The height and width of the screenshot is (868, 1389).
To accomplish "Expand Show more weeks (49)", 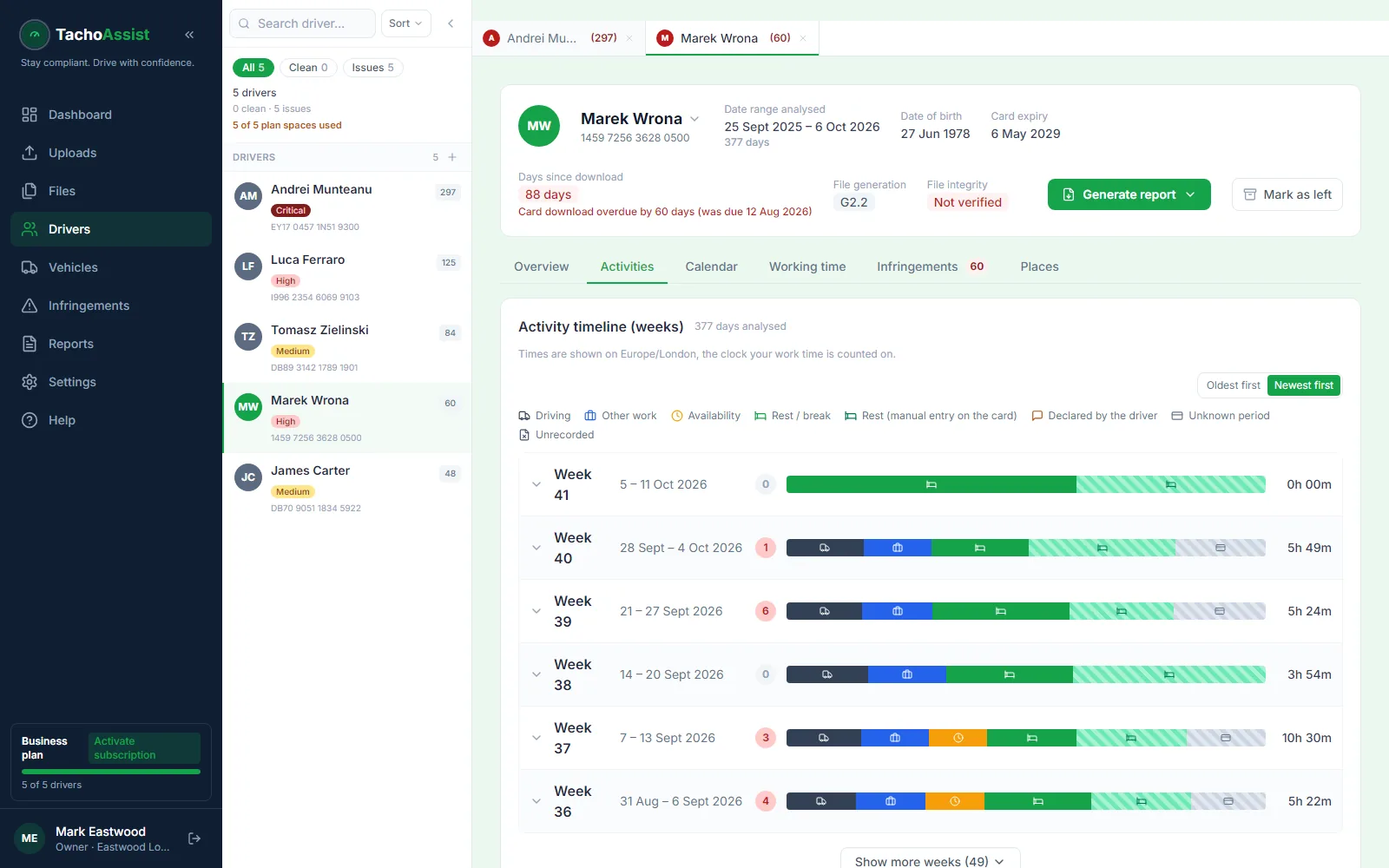I will click(930, 860).
